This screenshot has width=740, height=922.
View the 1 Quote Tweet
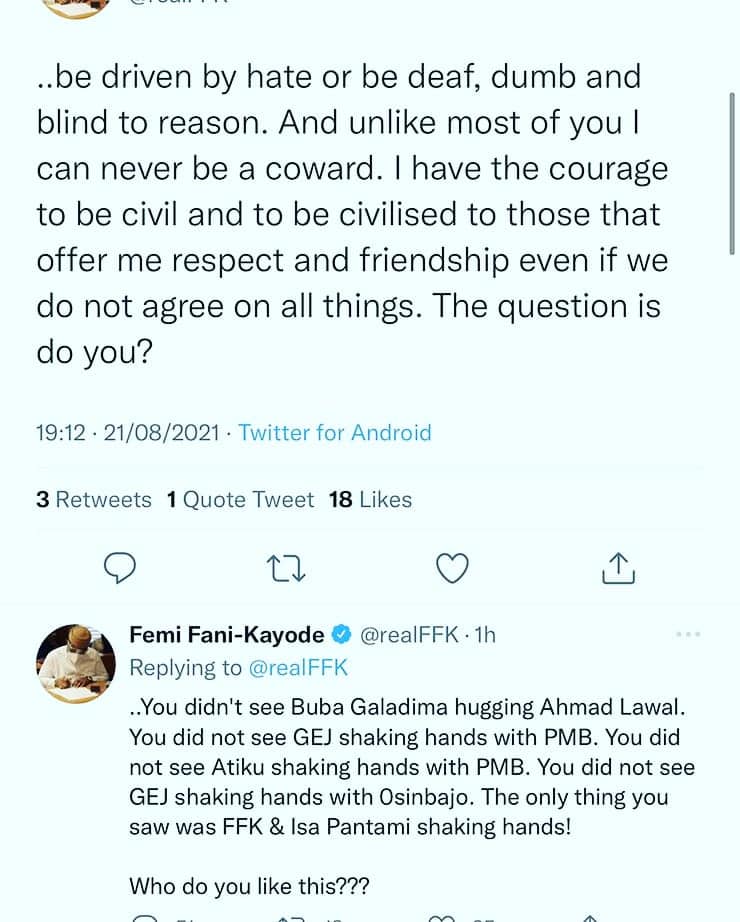(x=240, y=499)
